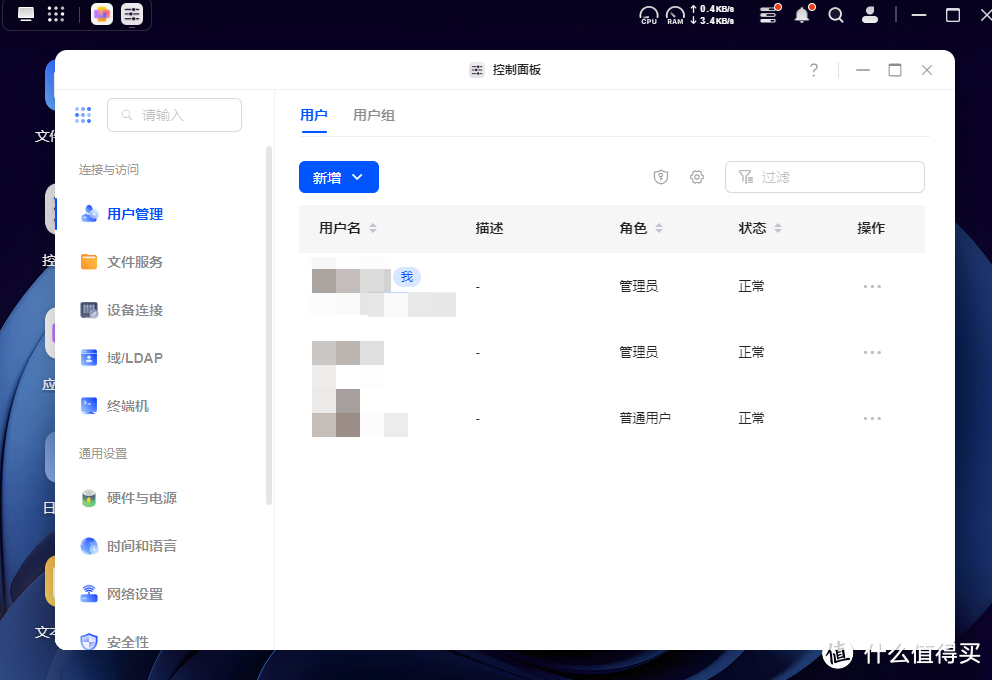Screen dimensions: 992x680
Task: Open the apps grid menu beside the search box
Action: 83,114
